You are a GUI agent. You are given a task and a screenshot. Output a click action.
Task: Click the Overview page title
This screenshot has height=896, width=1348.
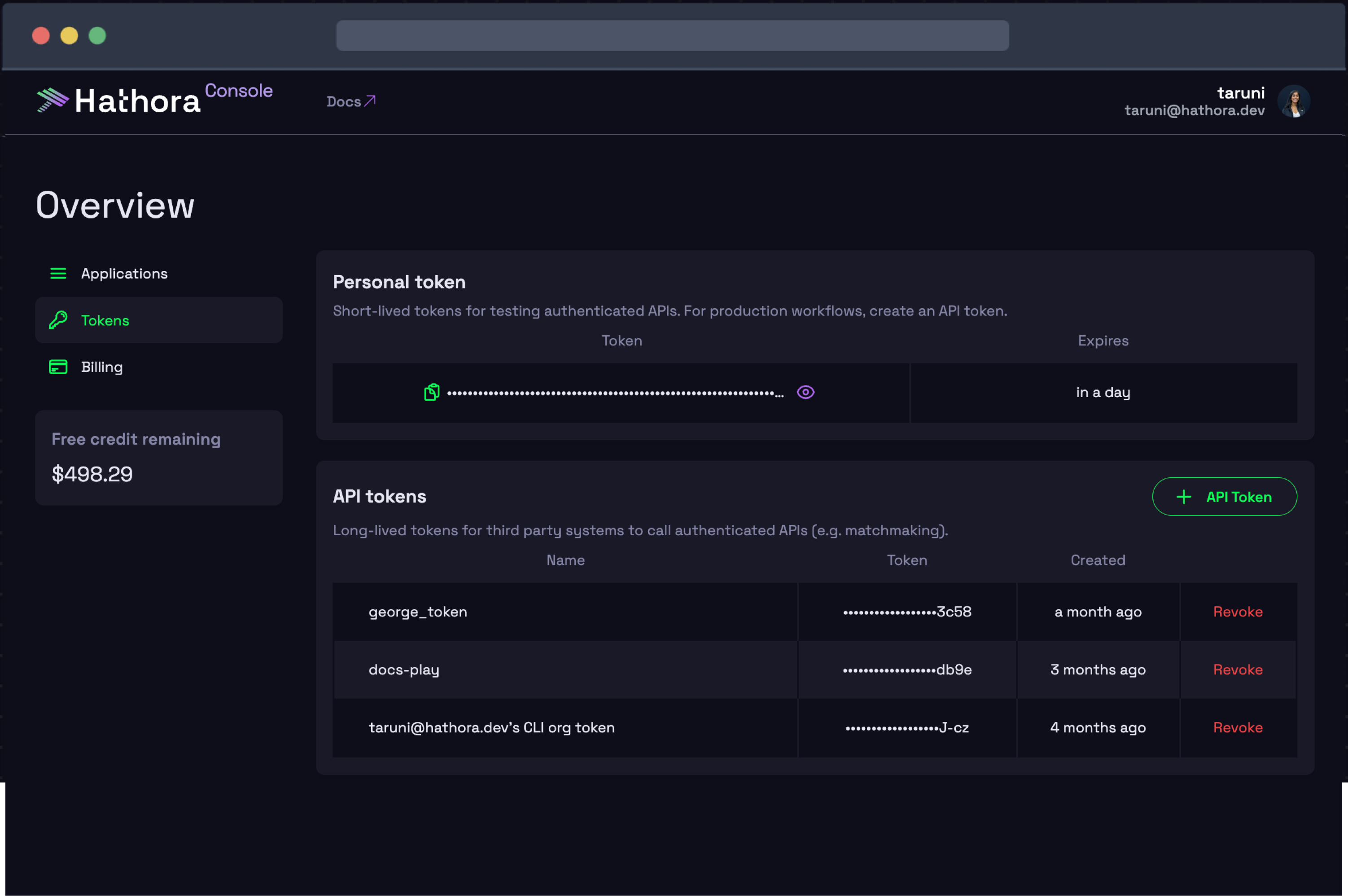tap(115, 205)
